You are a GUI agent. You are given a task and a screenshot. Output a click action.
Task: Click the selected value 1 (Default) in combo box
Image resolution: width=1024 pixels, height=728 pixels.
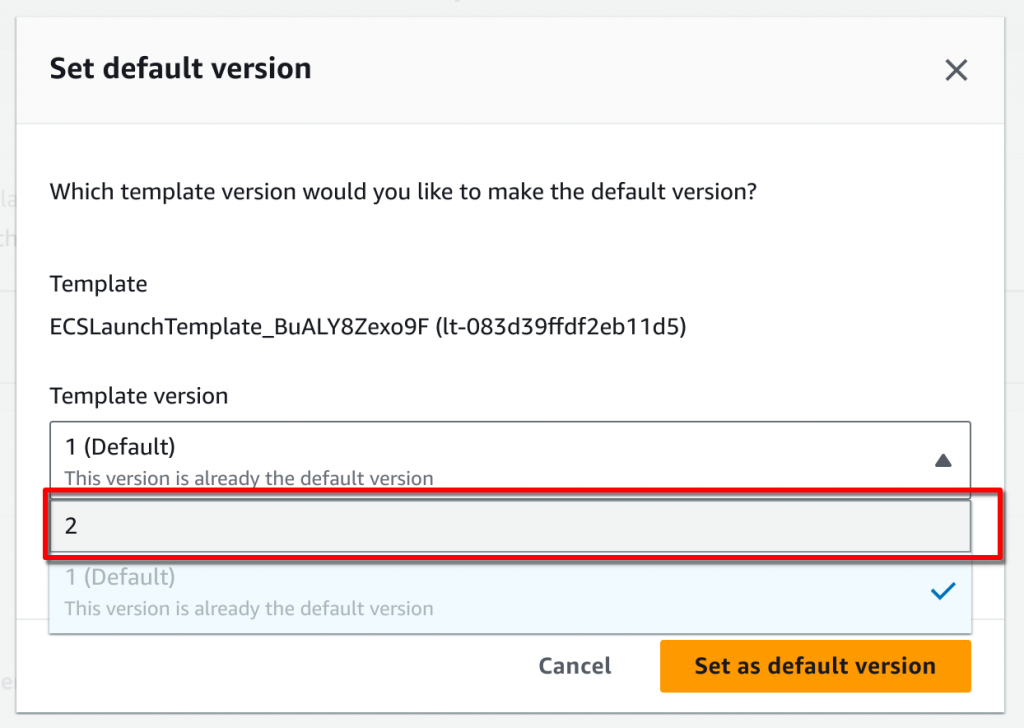pos(120,447)
